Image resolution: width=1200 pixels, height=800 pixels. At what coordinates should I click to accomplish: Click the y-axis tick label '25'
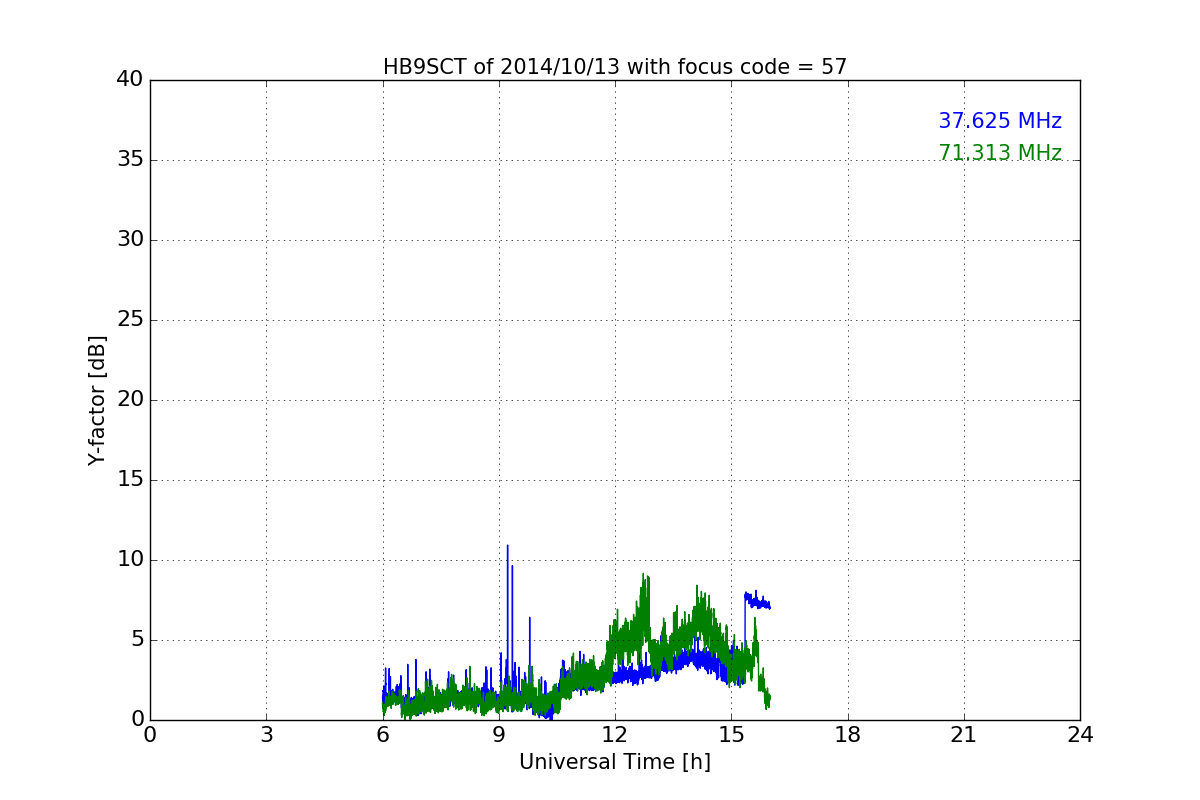[130, 320]
